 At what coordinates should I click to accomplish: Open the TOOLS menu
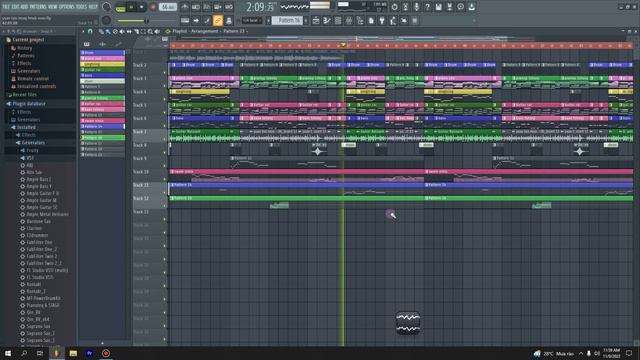coord(82,7)
